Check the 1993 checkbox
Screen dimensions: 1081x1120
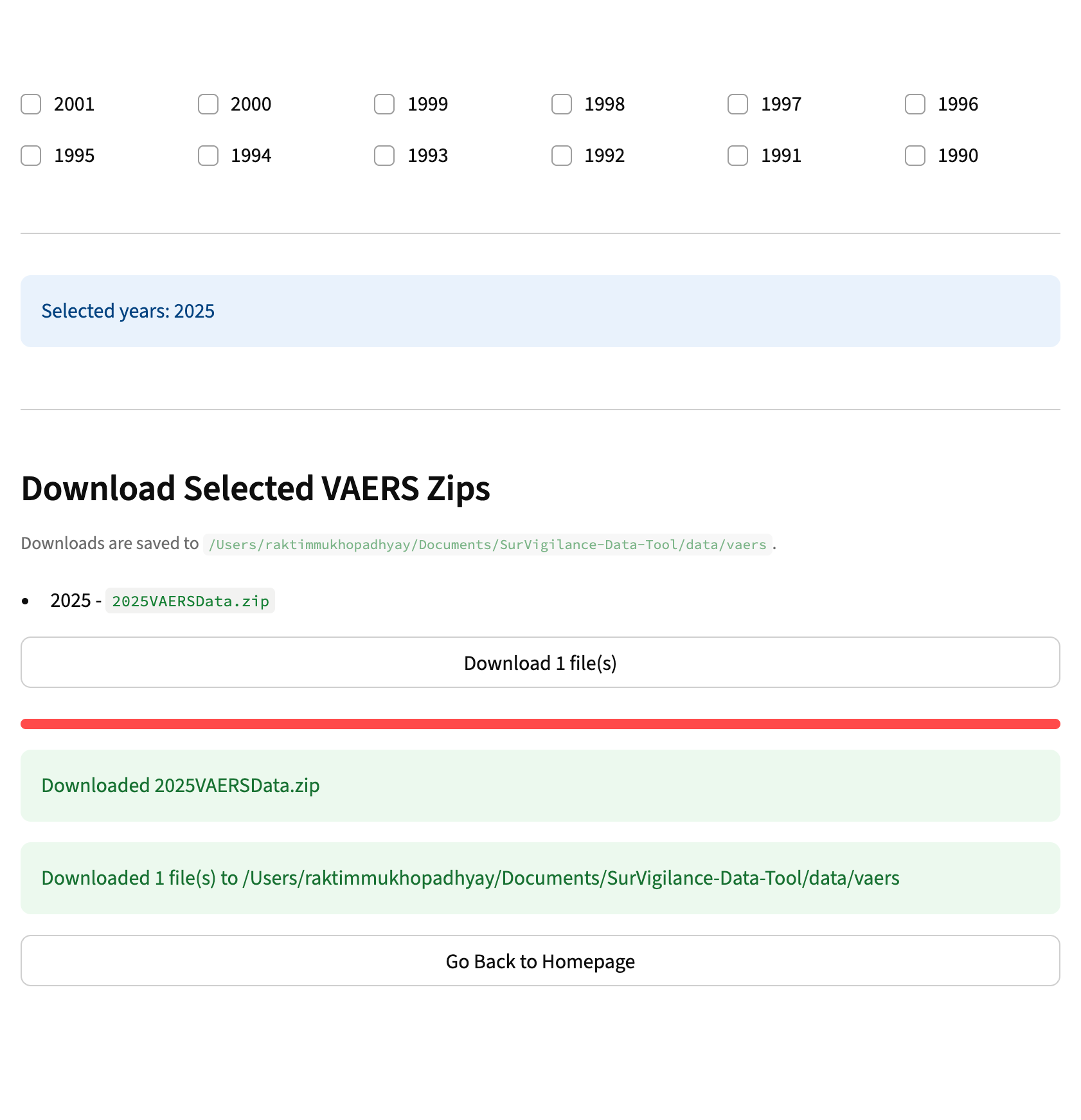point(384,156)
